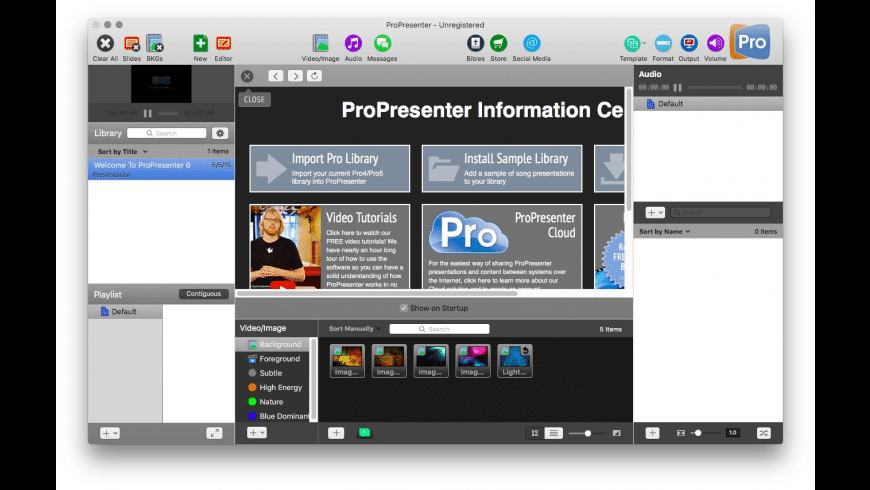This screenshot has height=490, width=870.
Task: Click the CLOSE button
Action: [254, 99]
